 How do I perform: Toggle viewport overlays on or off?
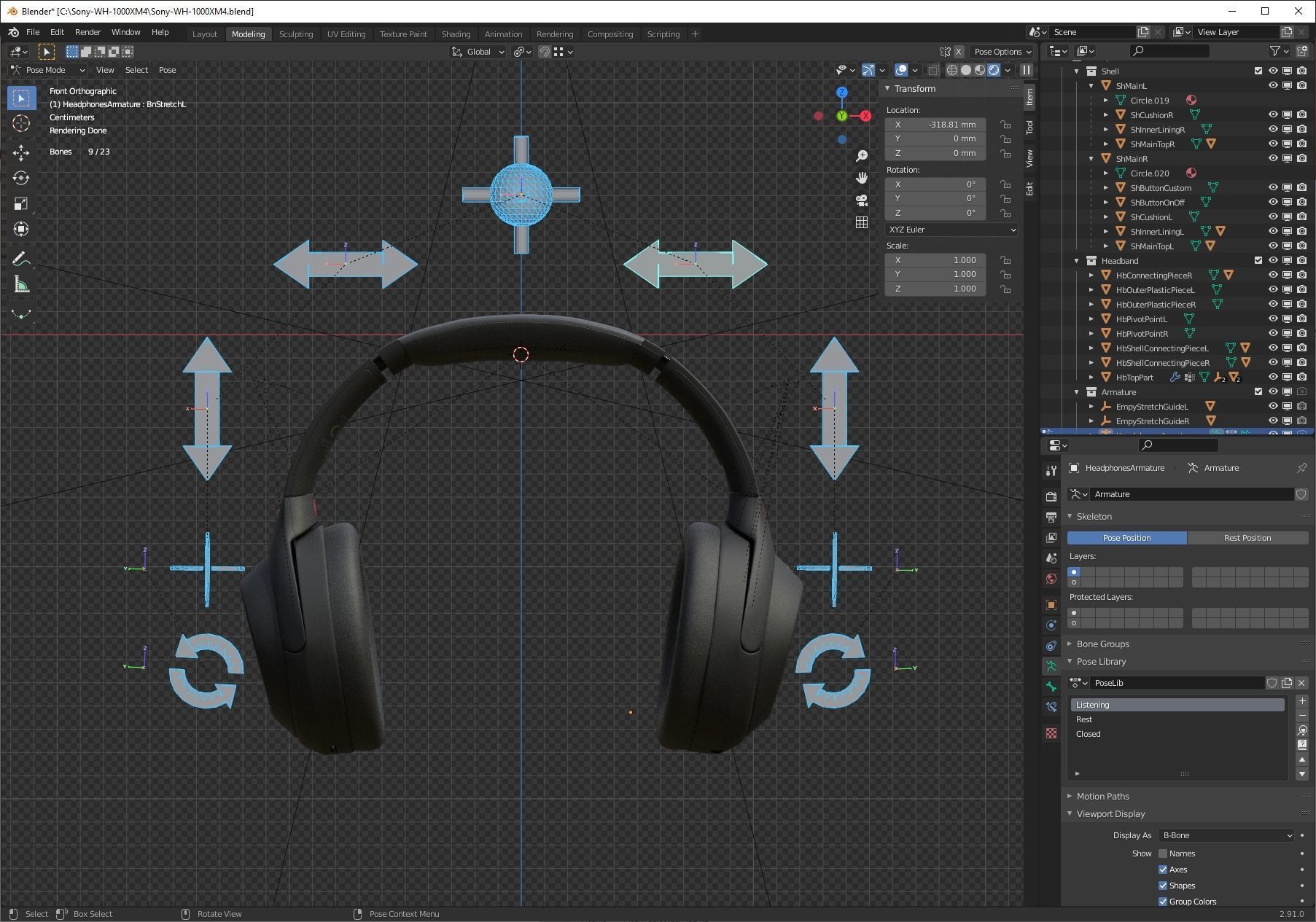tap(901, 70)
